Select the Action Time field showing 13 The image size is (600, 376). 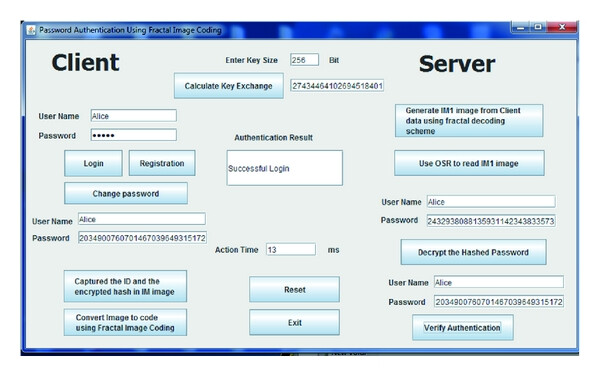291,250
